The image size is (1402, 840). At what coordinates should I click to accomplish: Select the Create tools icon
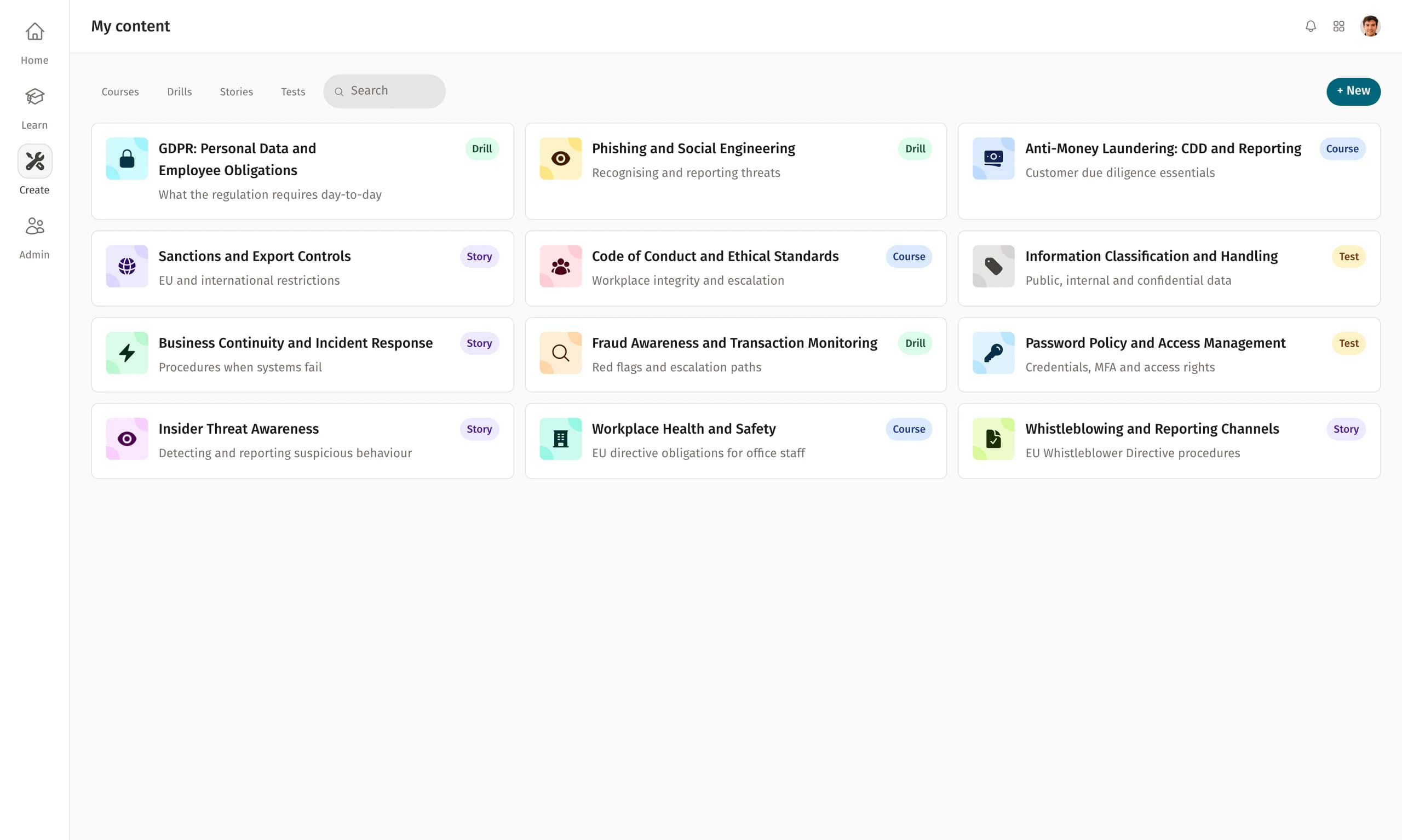tap(35, 162)
